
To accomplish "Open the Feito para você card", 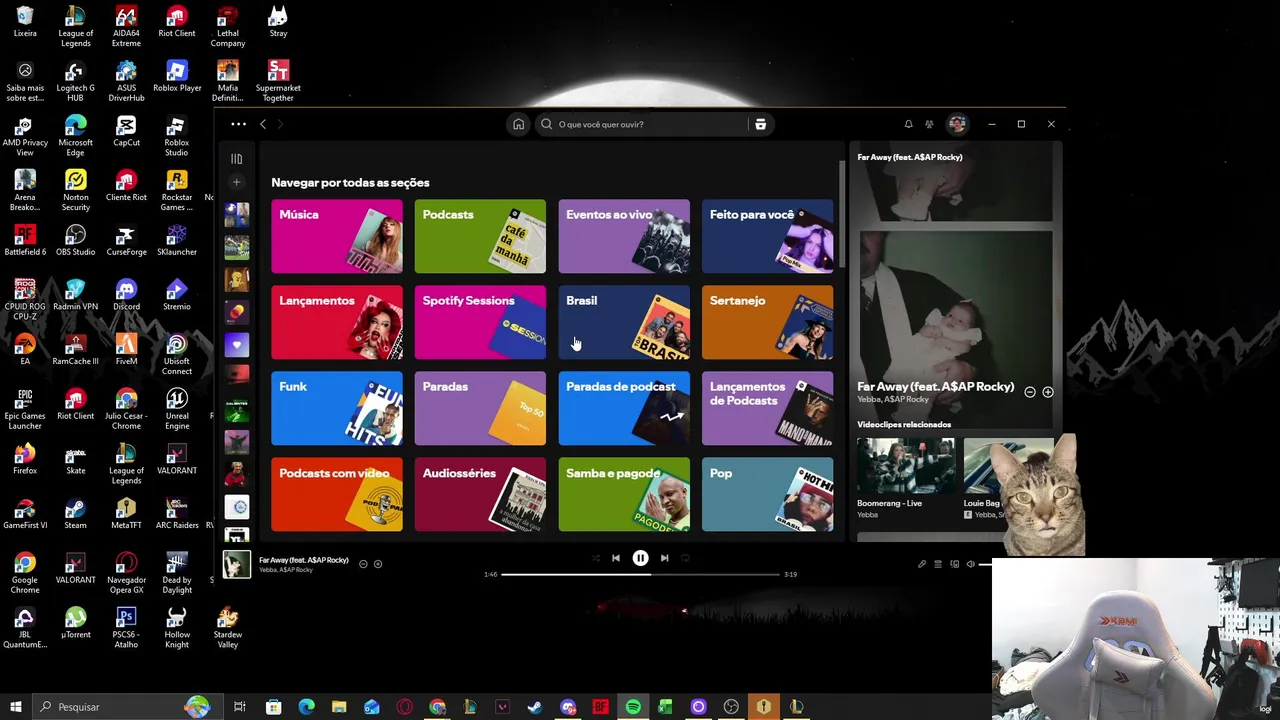I will (767, 236).
